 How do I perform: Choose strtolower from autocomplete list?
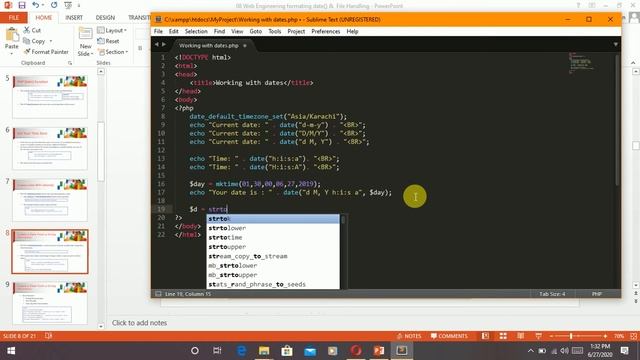[273, 228]
